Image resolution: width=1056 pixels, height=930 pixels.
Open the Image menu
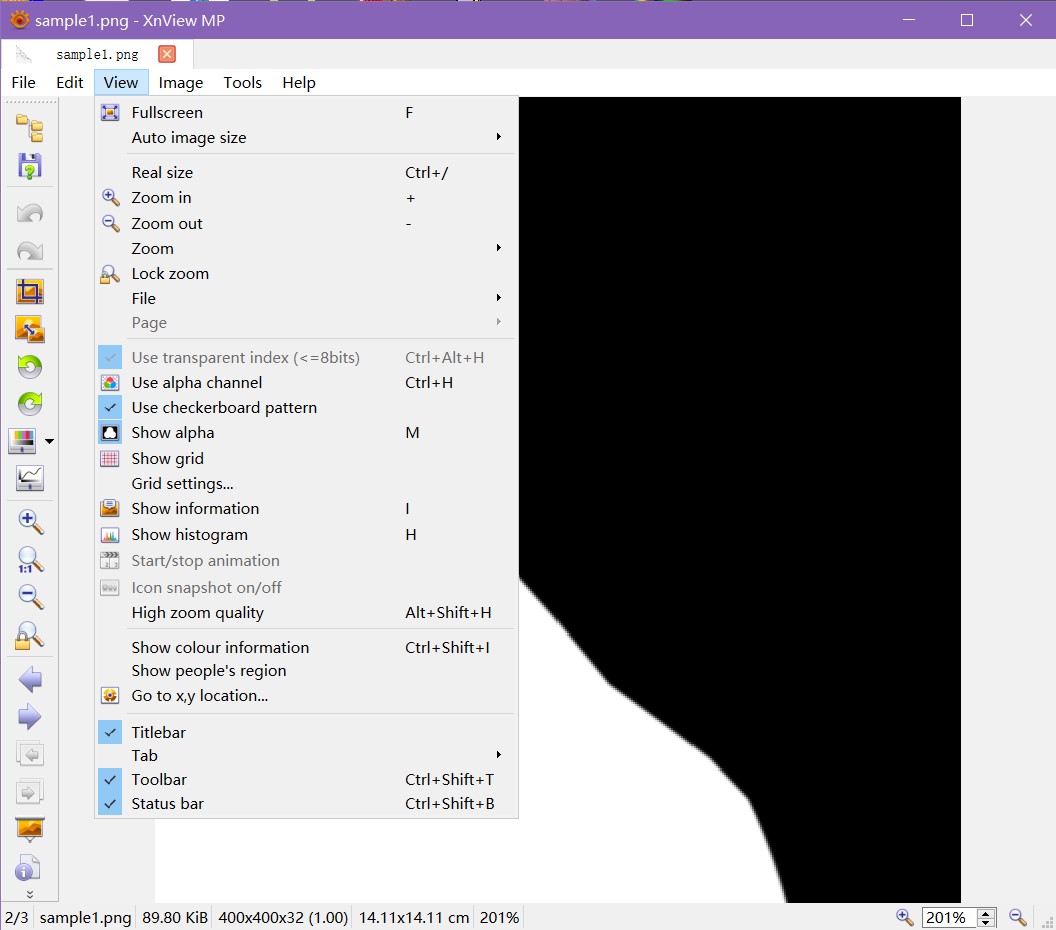(x=180, y=82)
